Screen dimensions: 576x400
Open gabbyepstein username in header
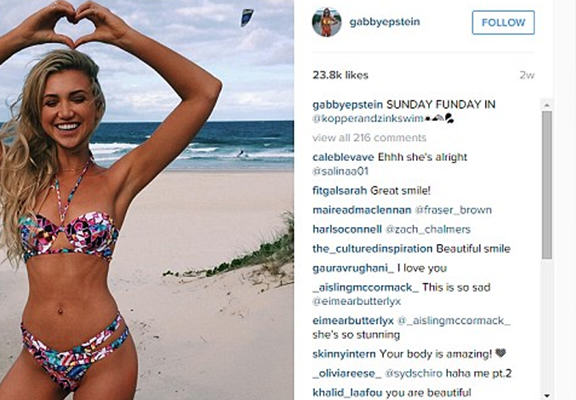[385, 22]
